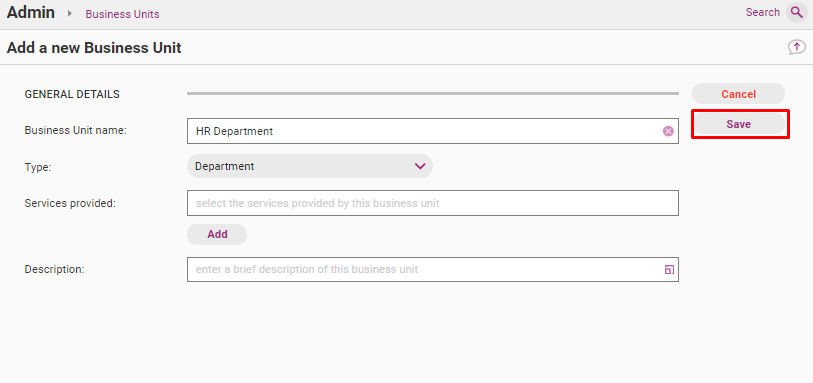The width and height of the screenshot is (813, 383).
Task: Go to Business Units breadcrumb
Action: tap(122, 14)
